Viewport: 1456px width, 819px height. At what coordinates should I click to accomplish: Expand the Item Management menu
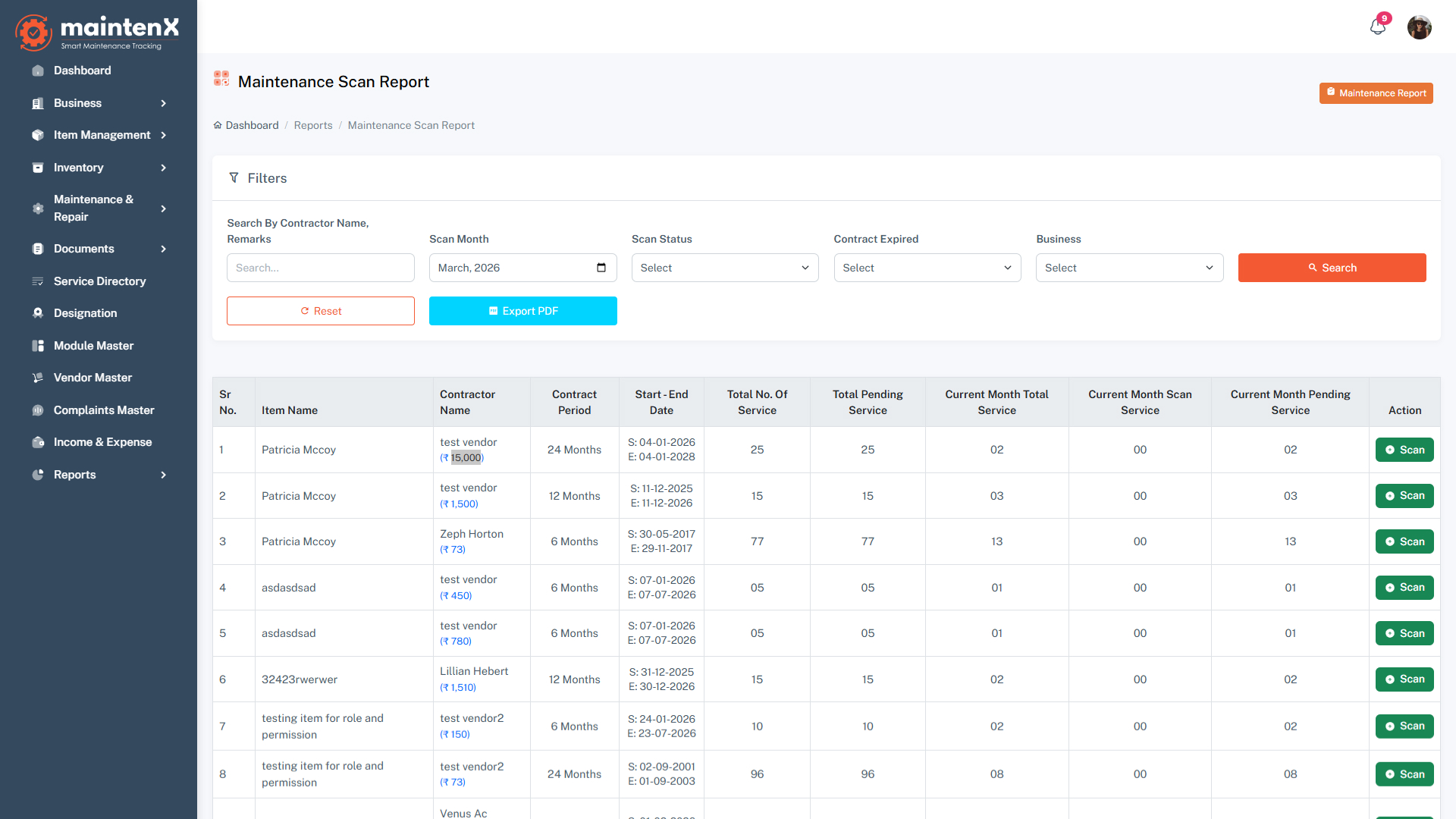pos(102,135)
